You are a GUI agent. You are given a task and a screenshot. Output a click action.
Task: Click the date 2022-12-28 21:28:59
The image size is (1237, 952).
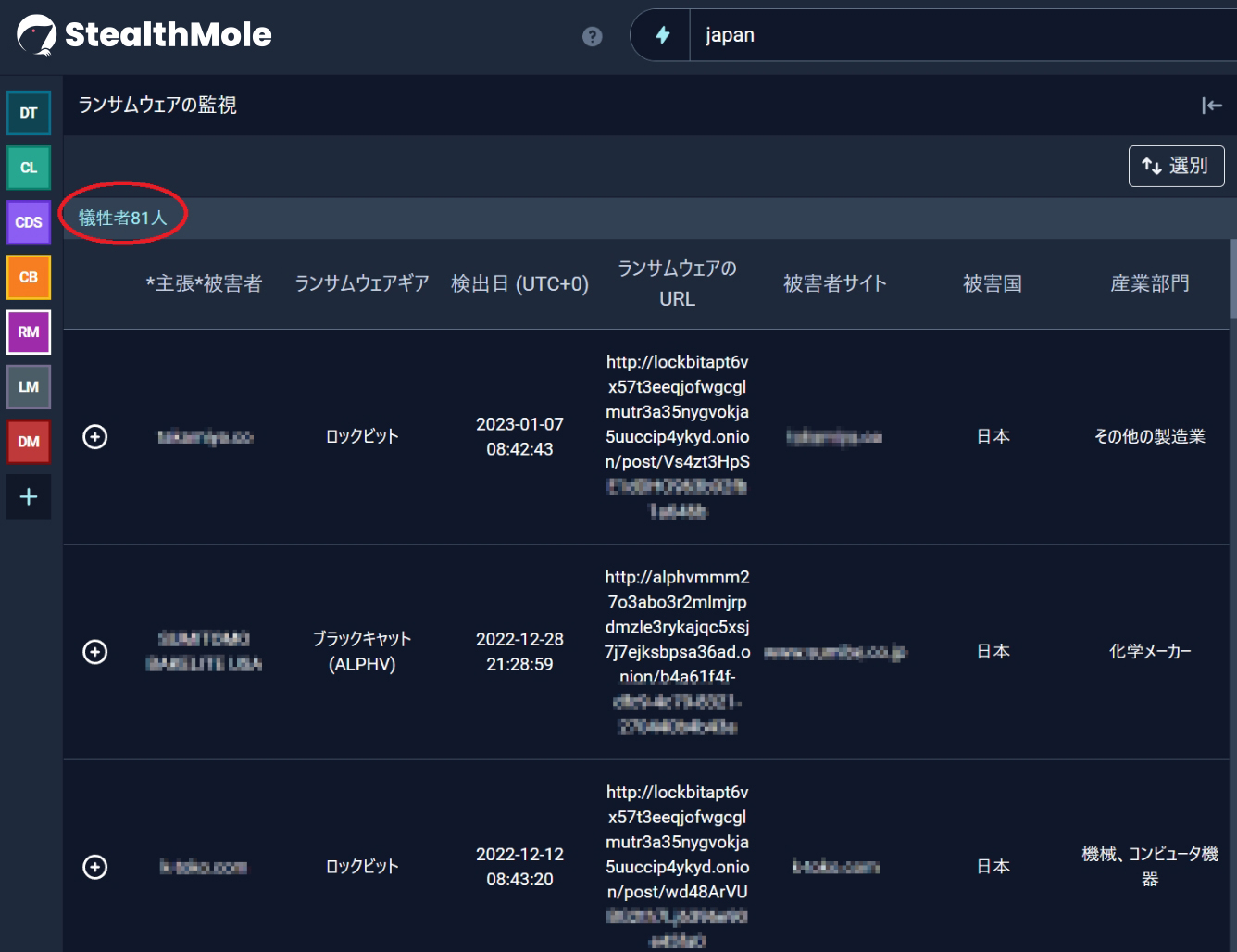click(x=519, y=652)
